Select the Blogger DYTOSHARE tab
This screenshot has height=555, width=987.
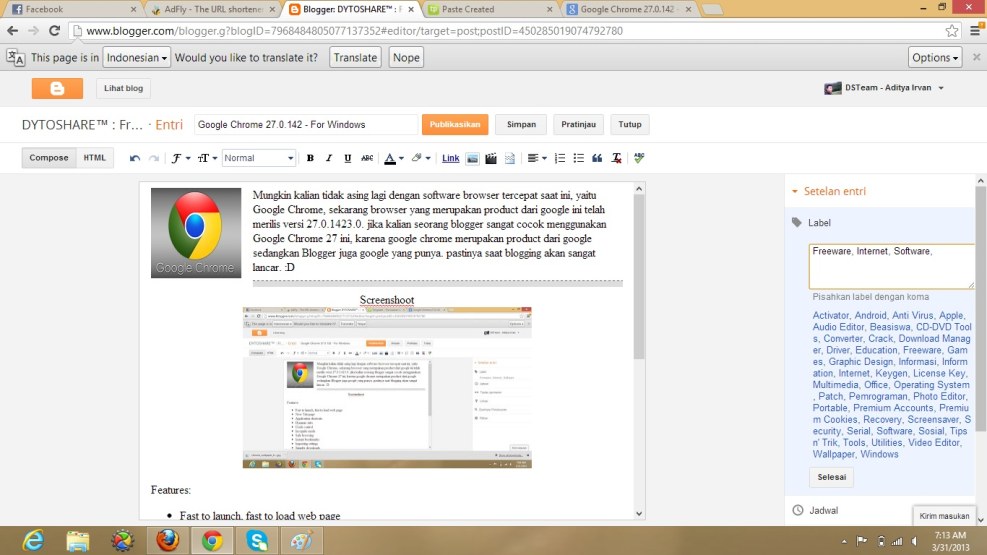(351, 9)
